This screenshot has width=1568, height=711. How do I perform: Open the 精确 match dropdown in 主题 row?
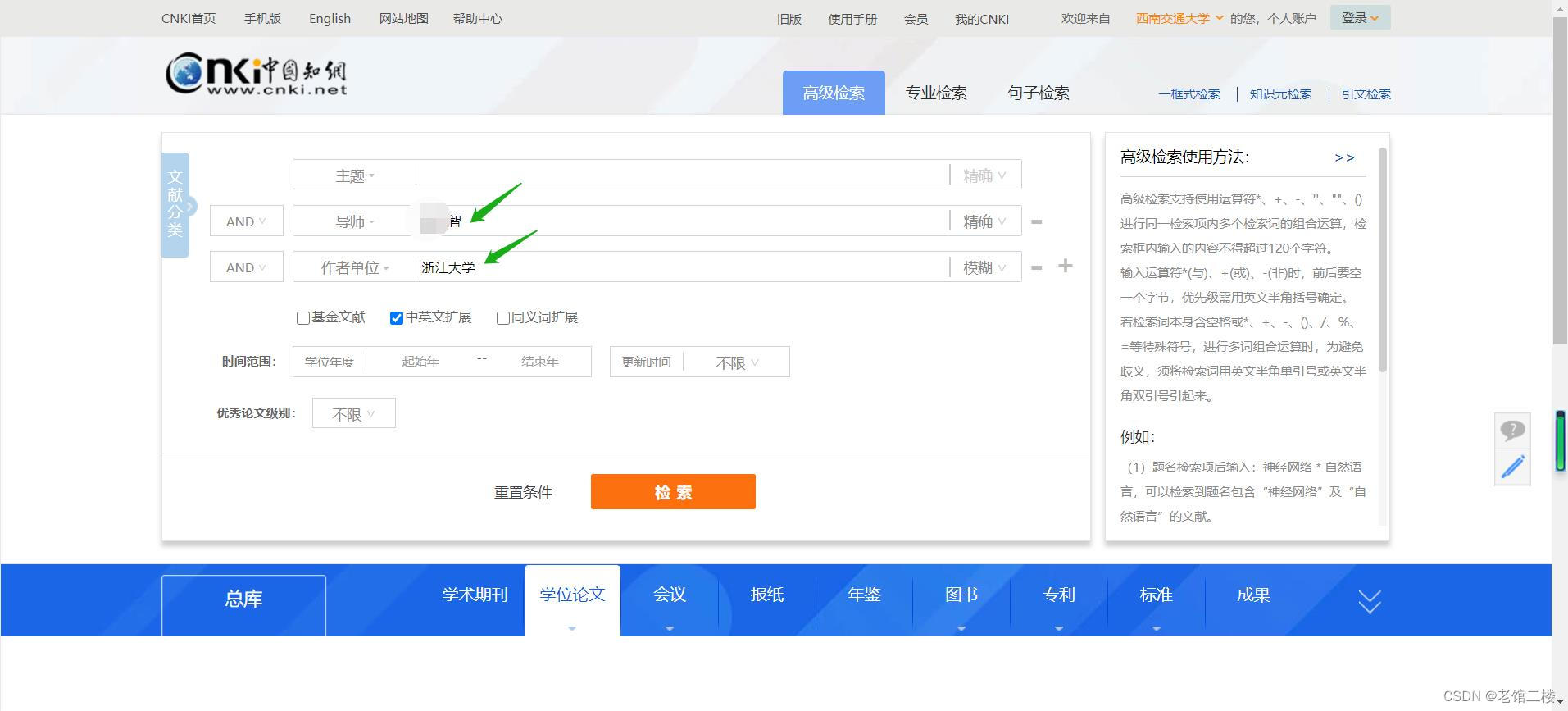click(x=984, y=175)
